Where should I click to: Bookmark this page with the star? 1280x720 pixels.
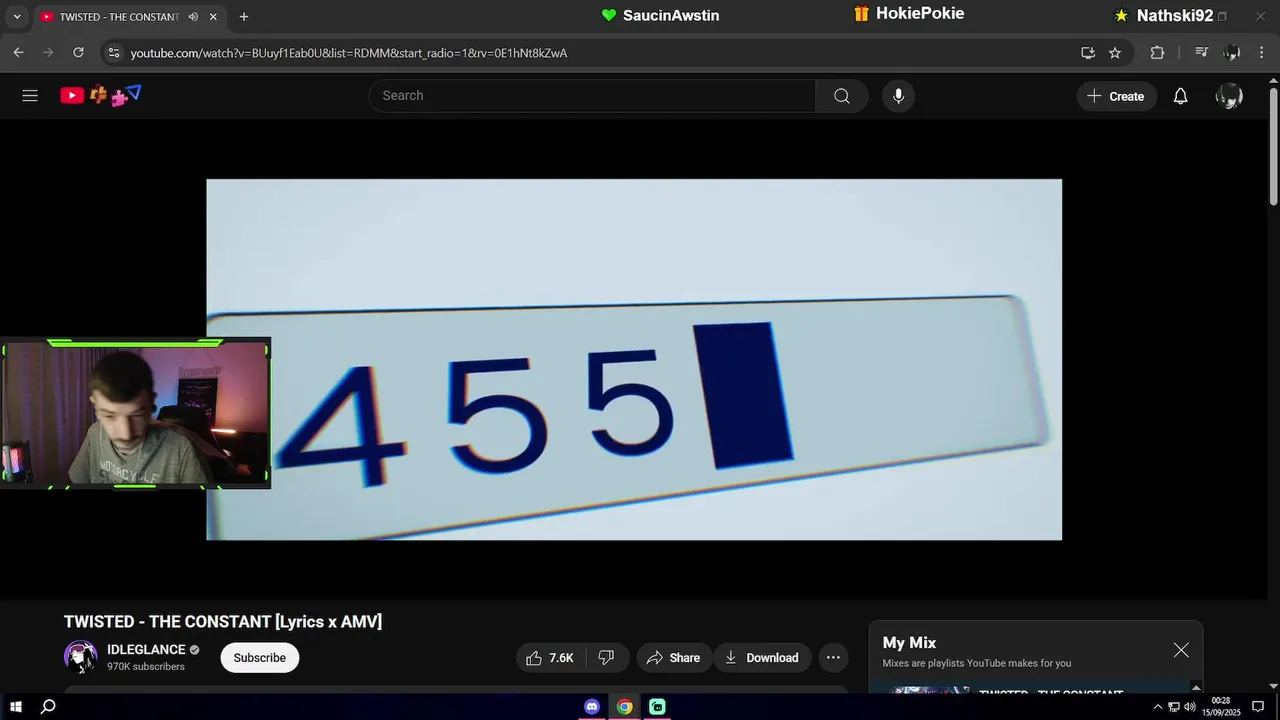[x=1115, y=53]
